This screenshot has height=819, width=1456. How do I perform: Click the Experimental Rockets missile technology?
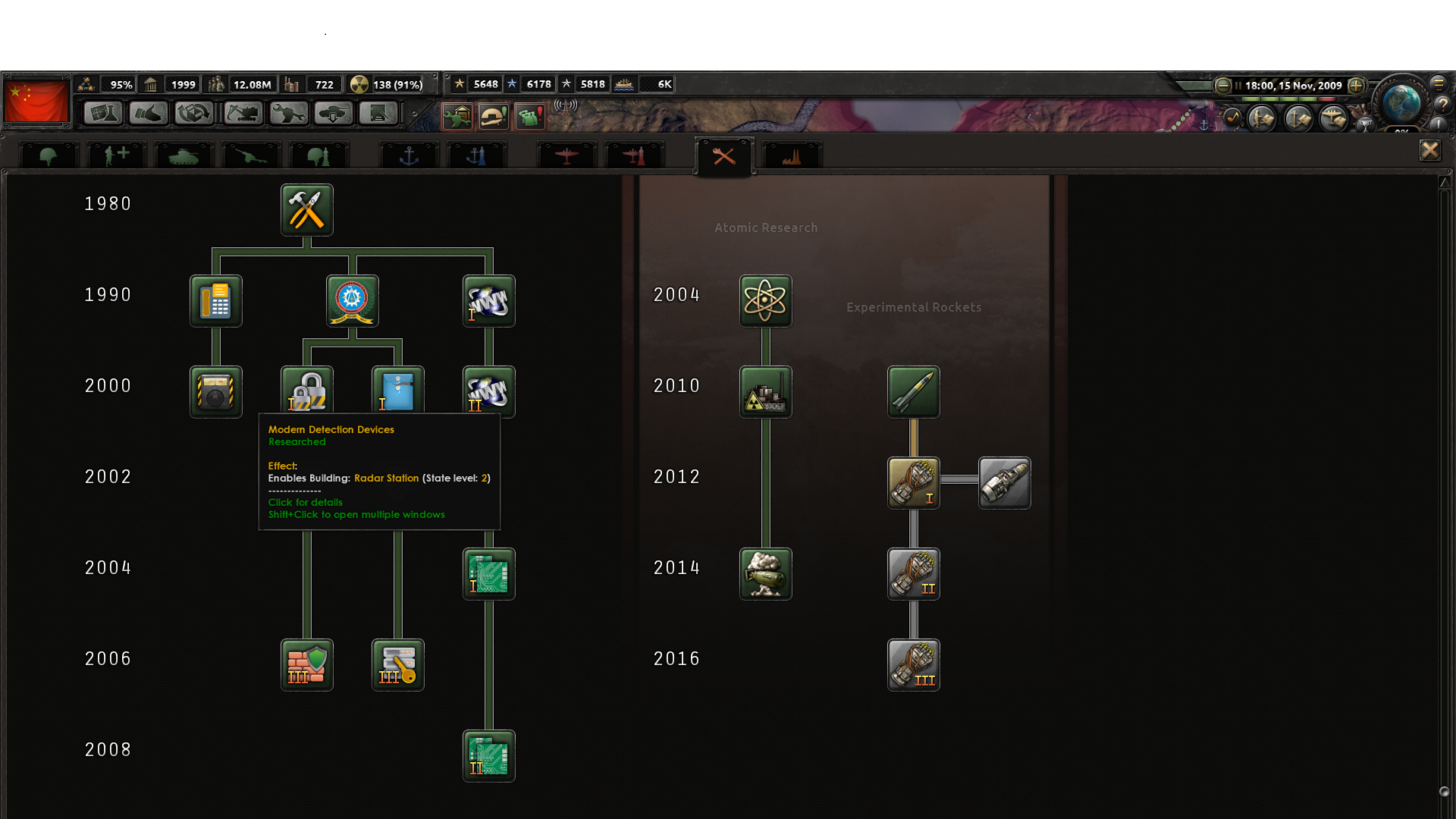913,392
